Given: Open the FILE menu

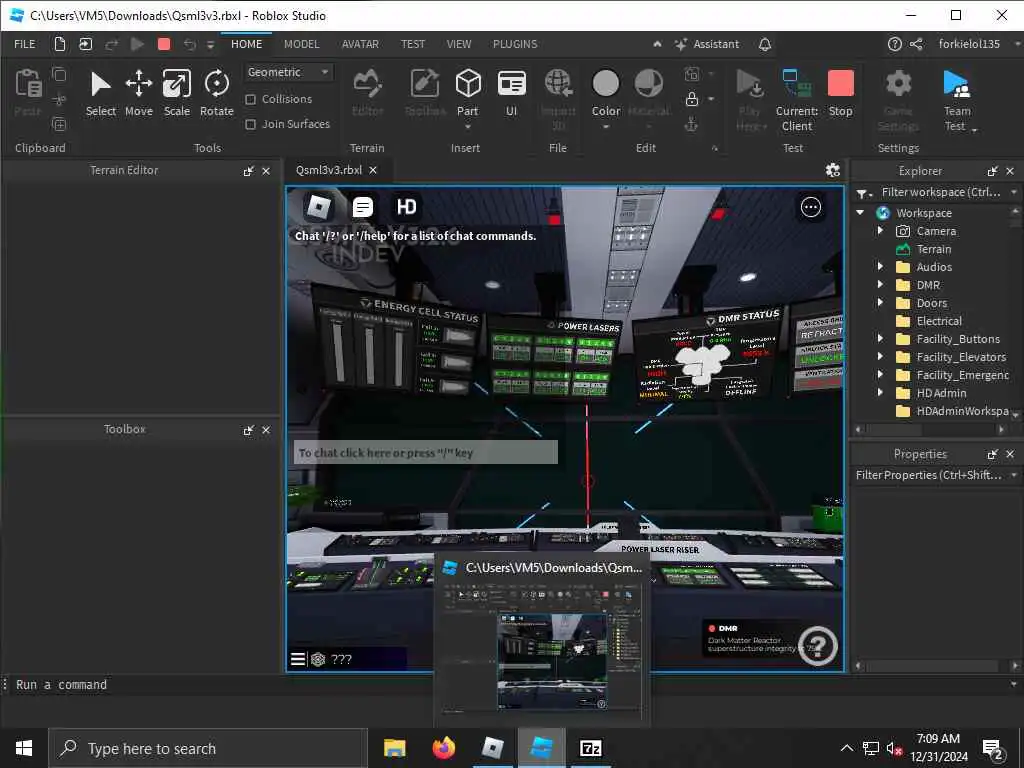Looking at the screenshot, I should [x=25, y=44].
